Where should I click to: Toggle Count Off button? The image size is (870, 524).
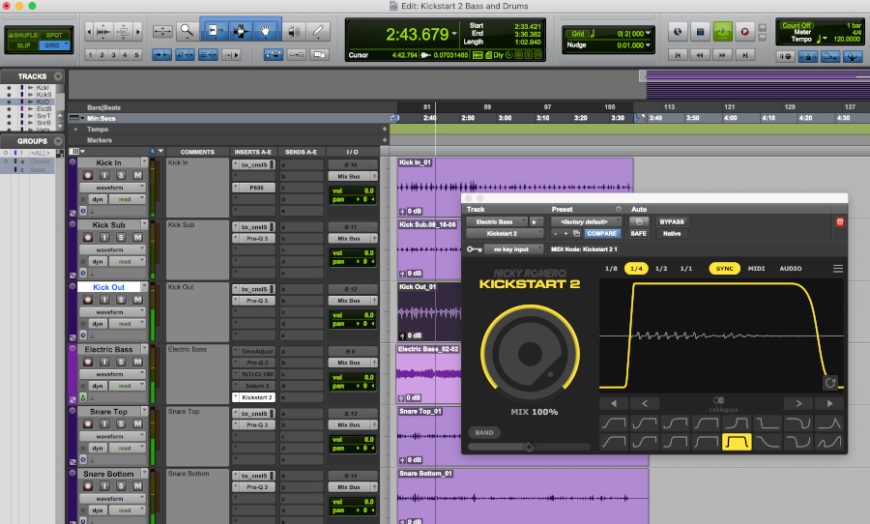pyautogui.click(x=797, y=26)
